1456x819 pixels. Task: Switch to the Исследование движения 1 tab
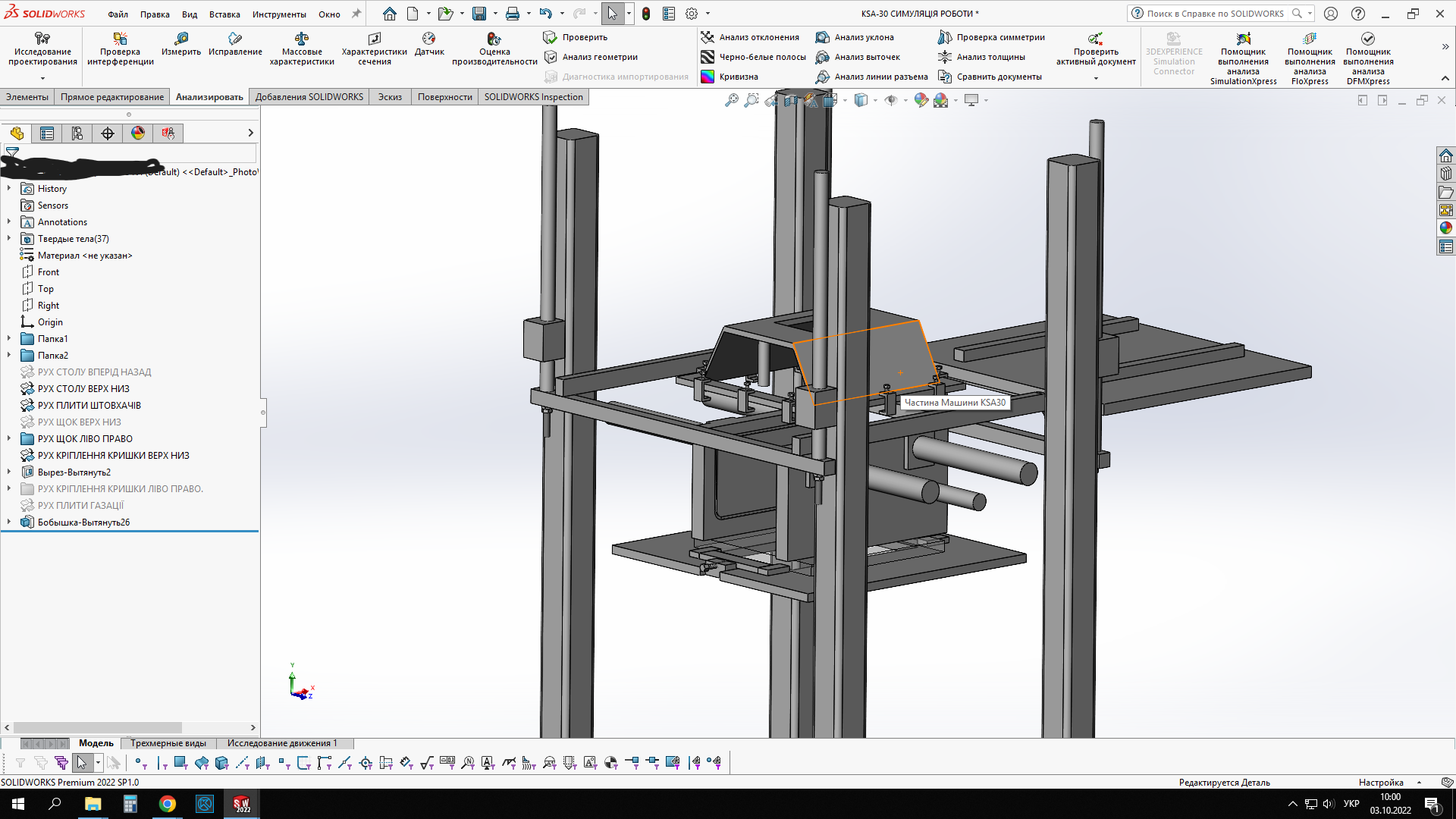click(282, 743)
